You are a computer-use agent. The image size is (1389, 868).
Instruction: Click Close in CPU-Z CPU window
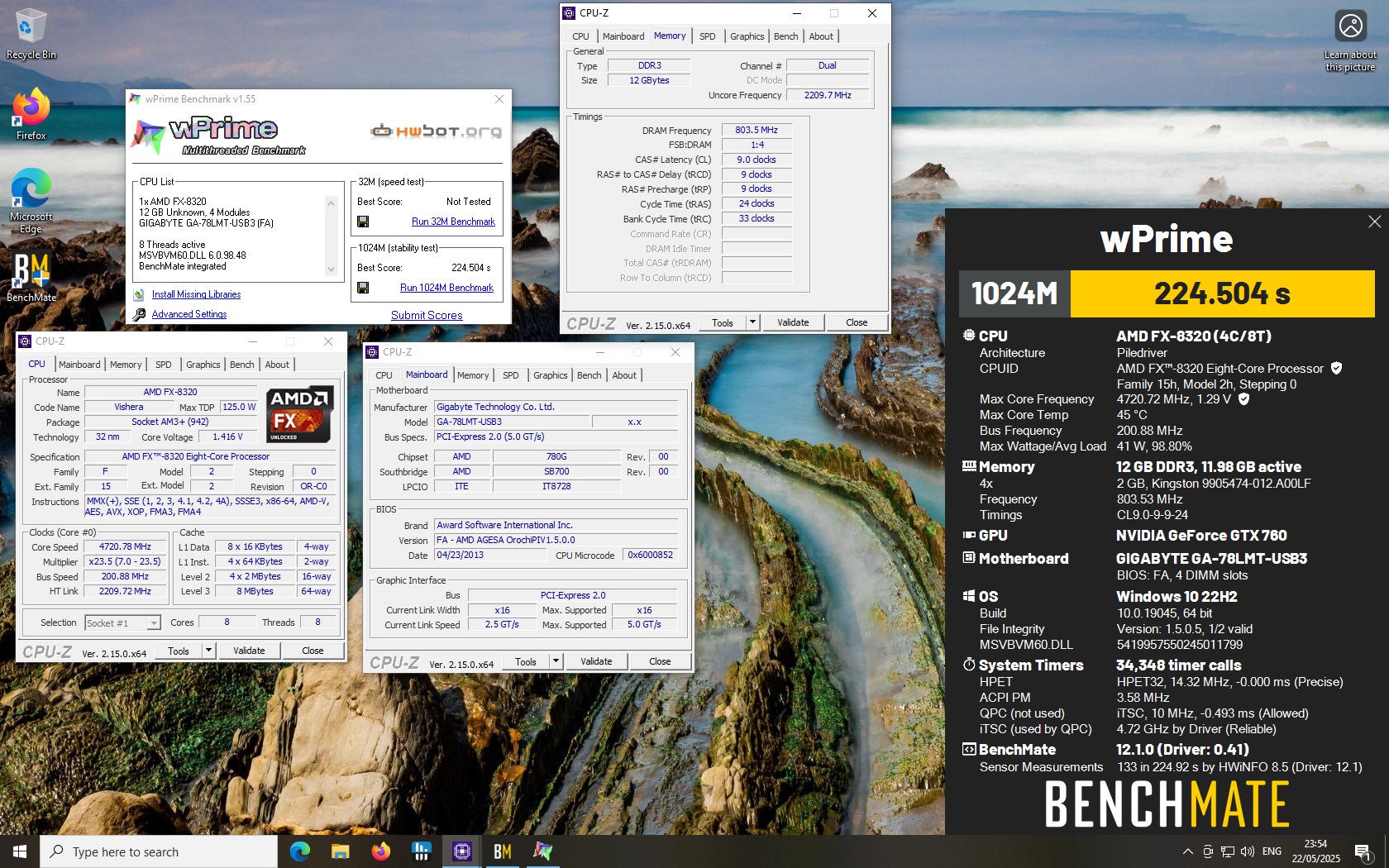[313, 651]
